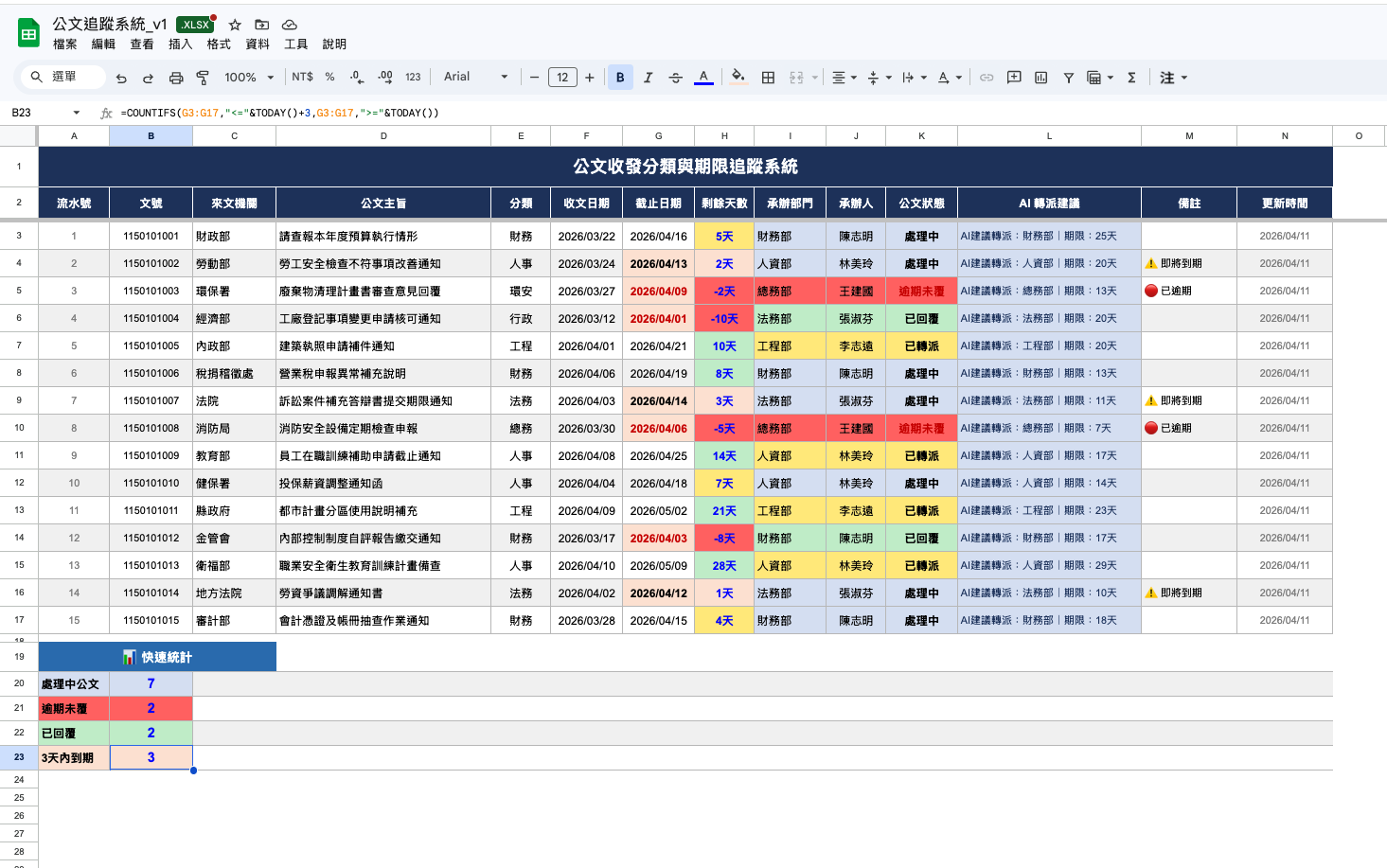Open text rotation dropdown

[950, 78]
